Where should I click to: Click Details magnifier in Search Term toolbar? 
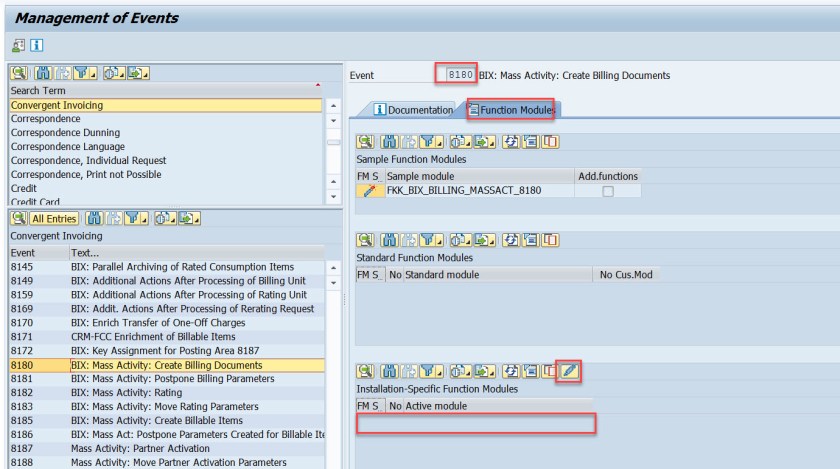pyautogui.click(x=19, y=73)
